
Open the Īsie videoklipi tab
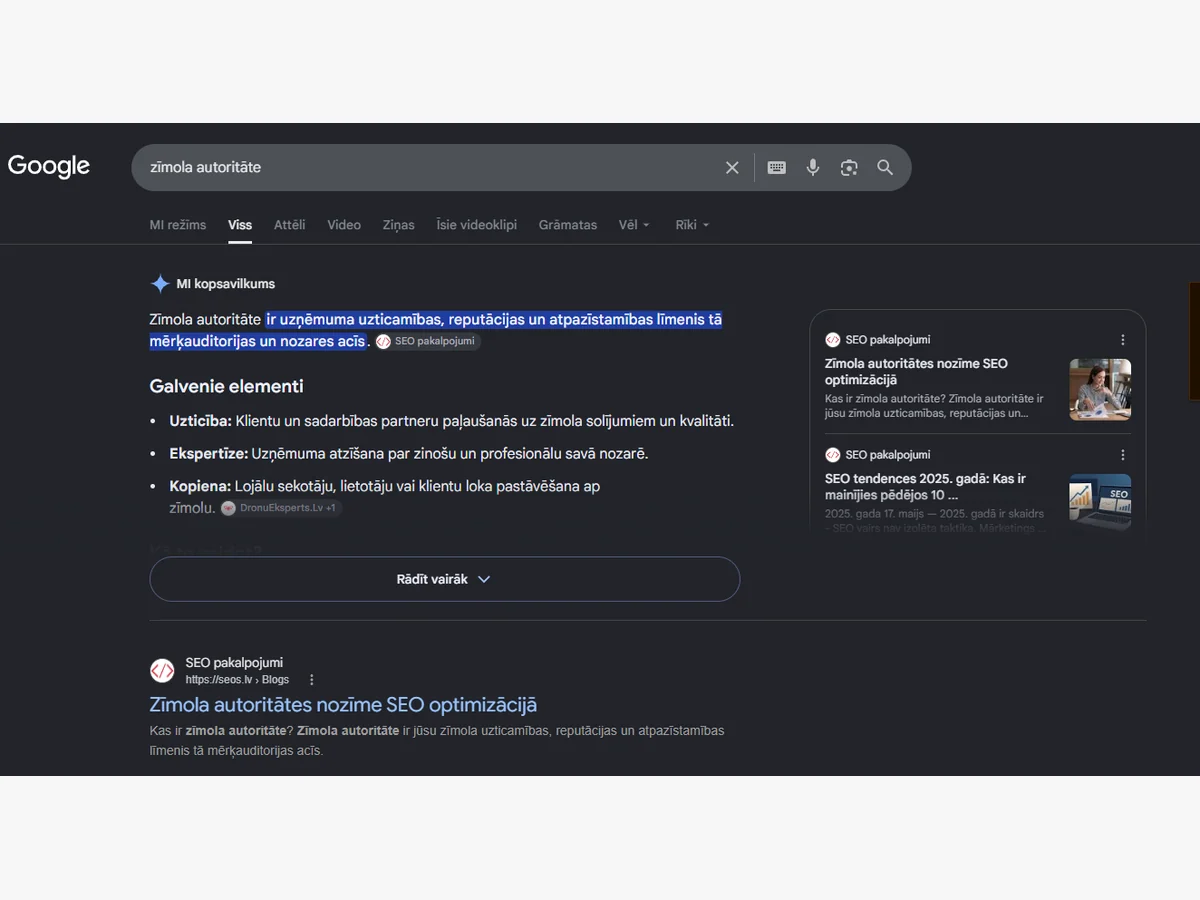477,225
